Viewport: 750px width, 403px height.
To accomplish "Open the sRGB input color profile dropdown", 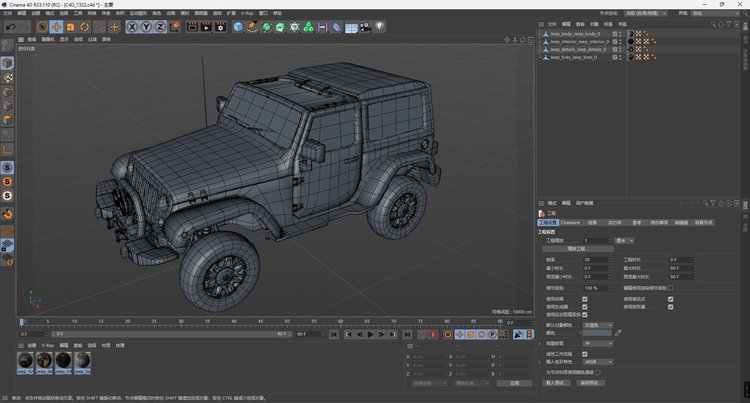I will point(598,362).
